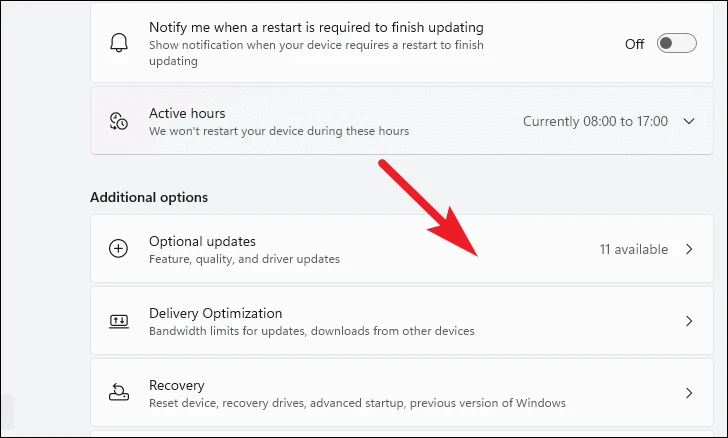The image size is (728, 438).
Task: Toggle restart notification switch on
Action: click(676, 43)
